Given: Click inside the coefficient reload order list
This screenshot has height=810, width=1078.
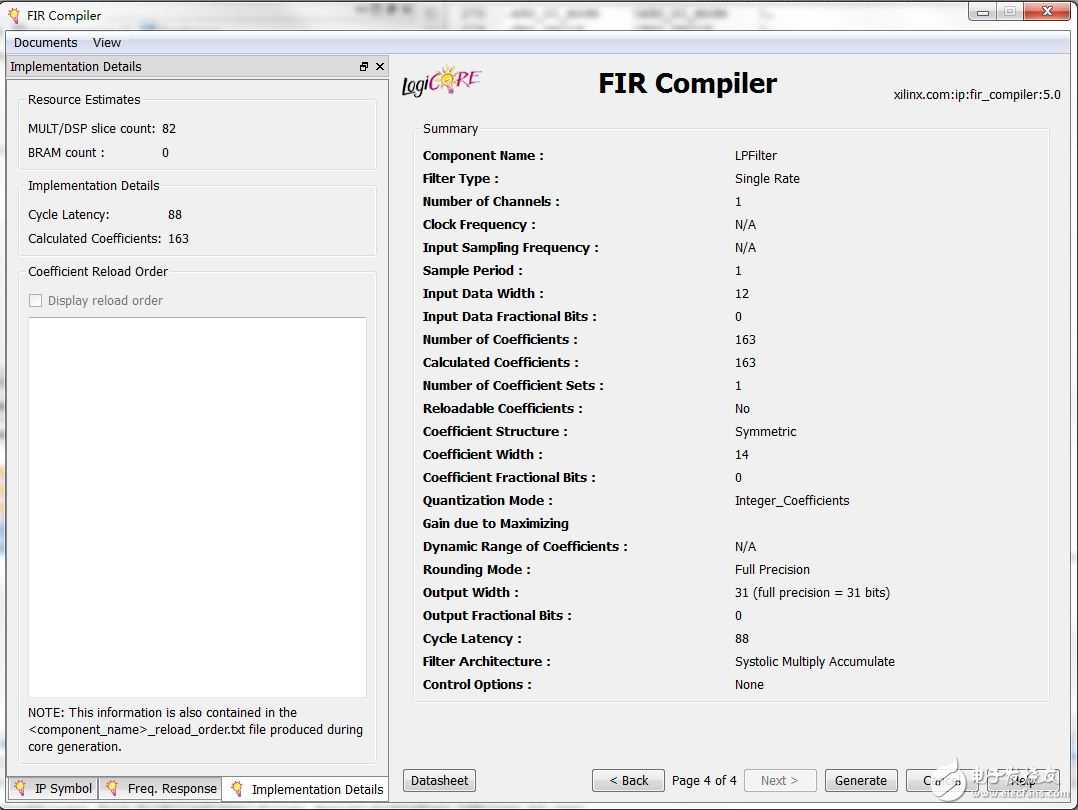Looking at the screenshot, I should [x=197, y=507].
